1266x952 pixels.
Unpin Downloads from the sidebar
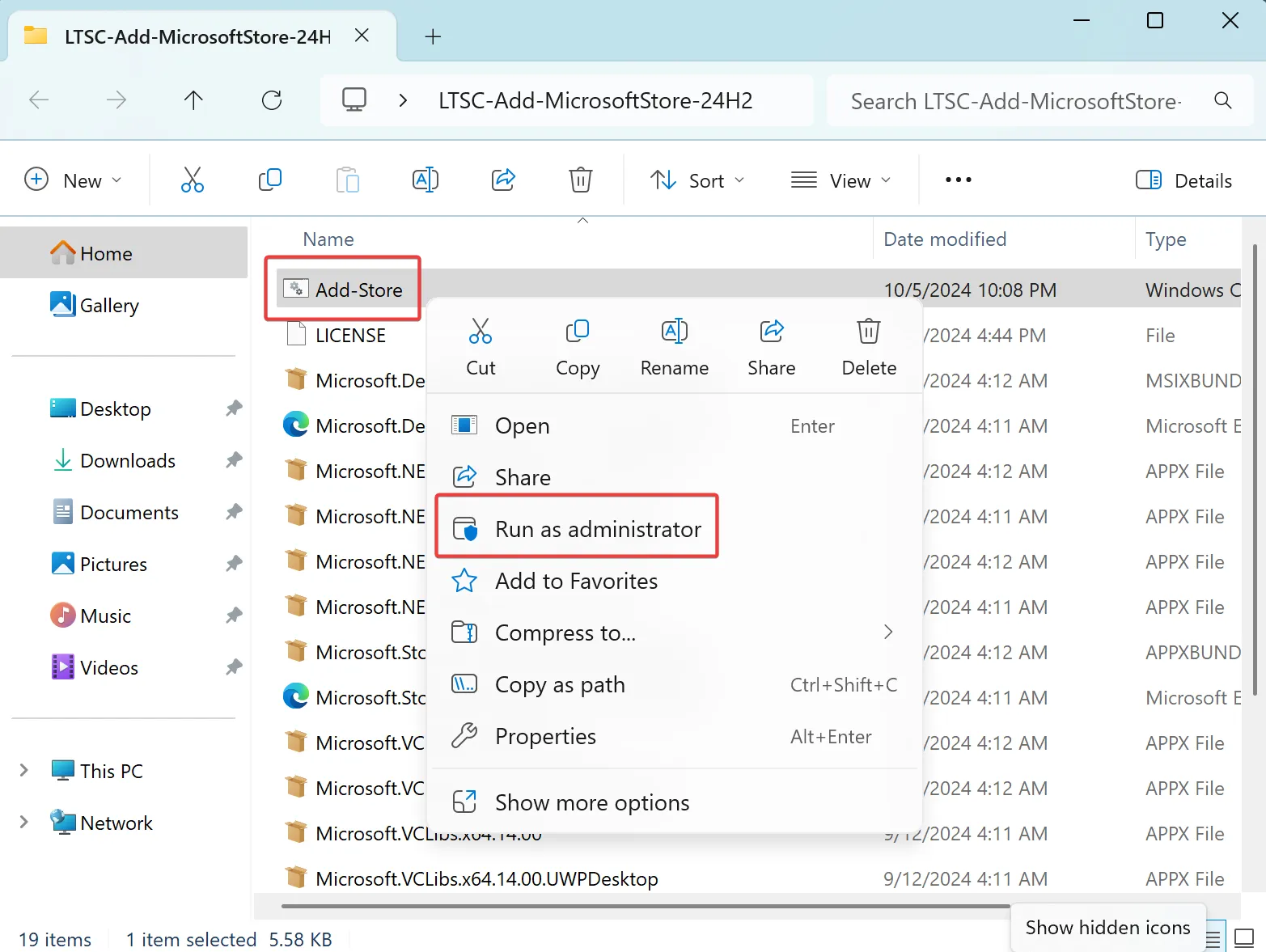pos(233,459)
